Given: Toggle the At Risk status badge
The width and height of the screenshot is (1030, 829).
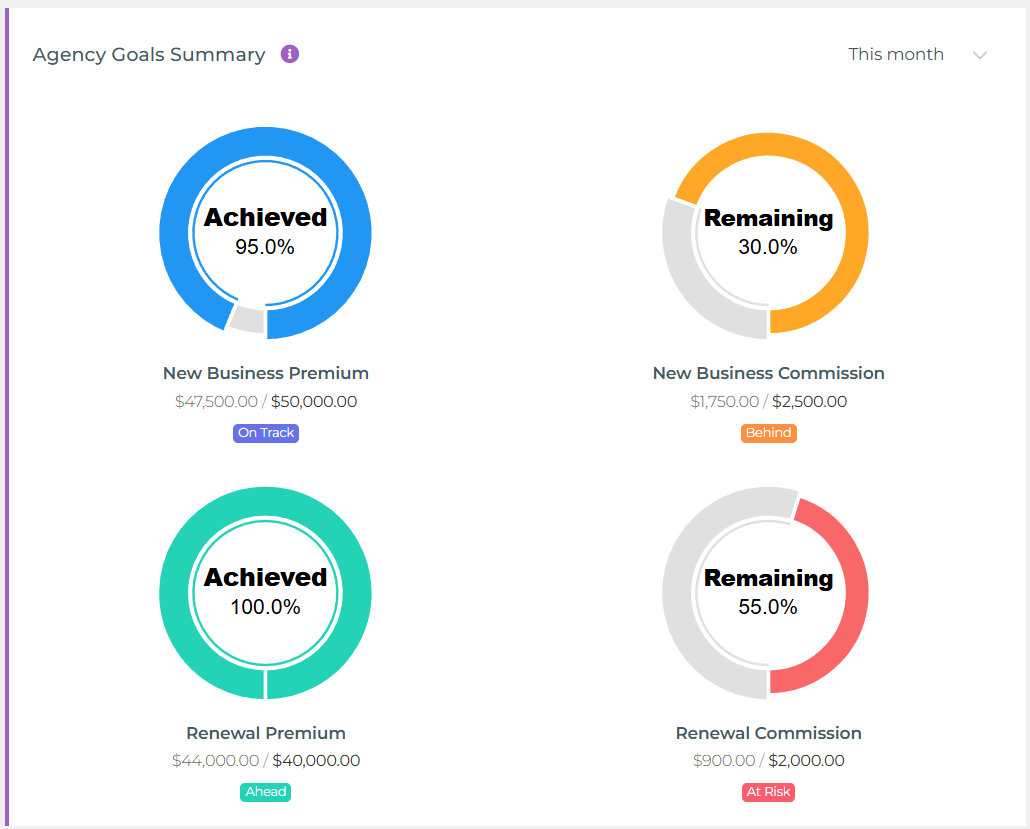Looking at the screenshot, I should coord(768,791).
